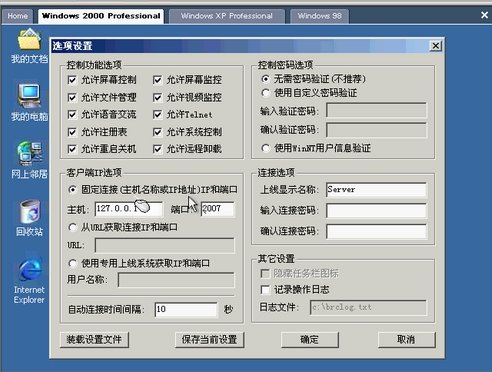Click the 保存当前设置 button
The image size is (492, 372).
(x=210, y=340)
